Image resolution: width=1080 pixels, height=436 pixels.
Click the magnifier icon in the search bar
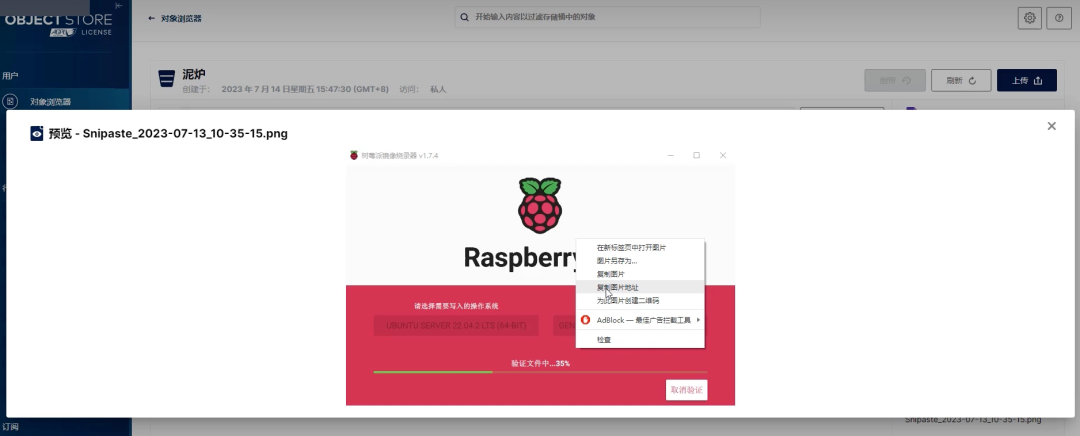pyautogui.click(x=465, y=17)
